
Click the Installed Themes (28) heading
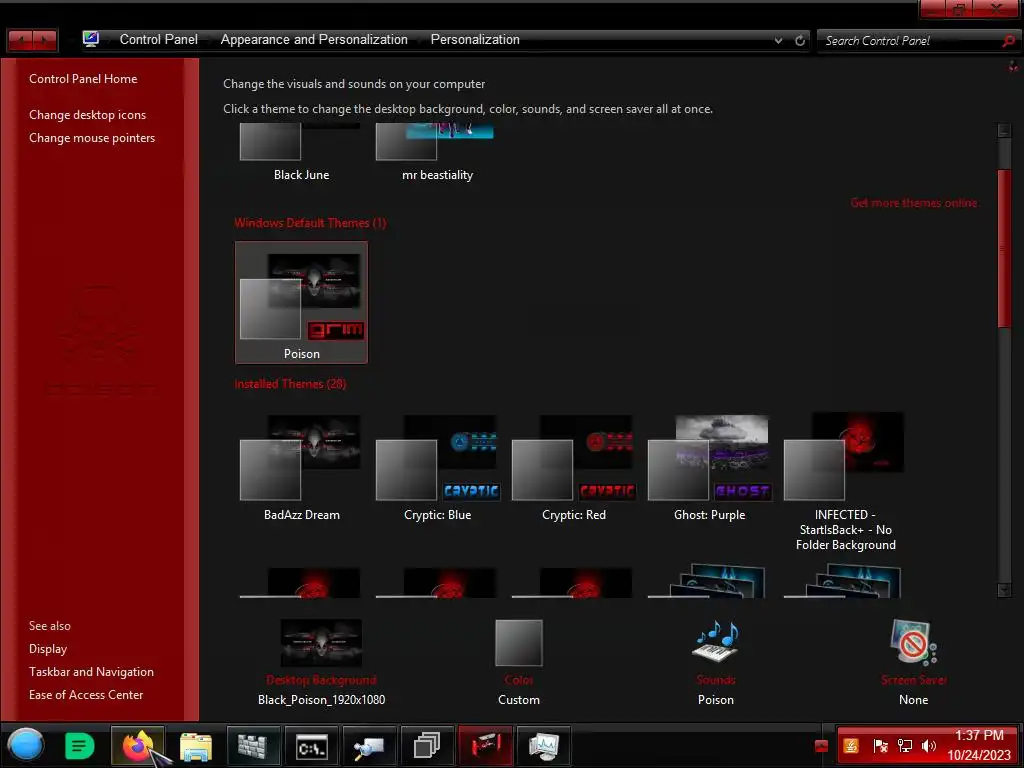coord(290,384)
